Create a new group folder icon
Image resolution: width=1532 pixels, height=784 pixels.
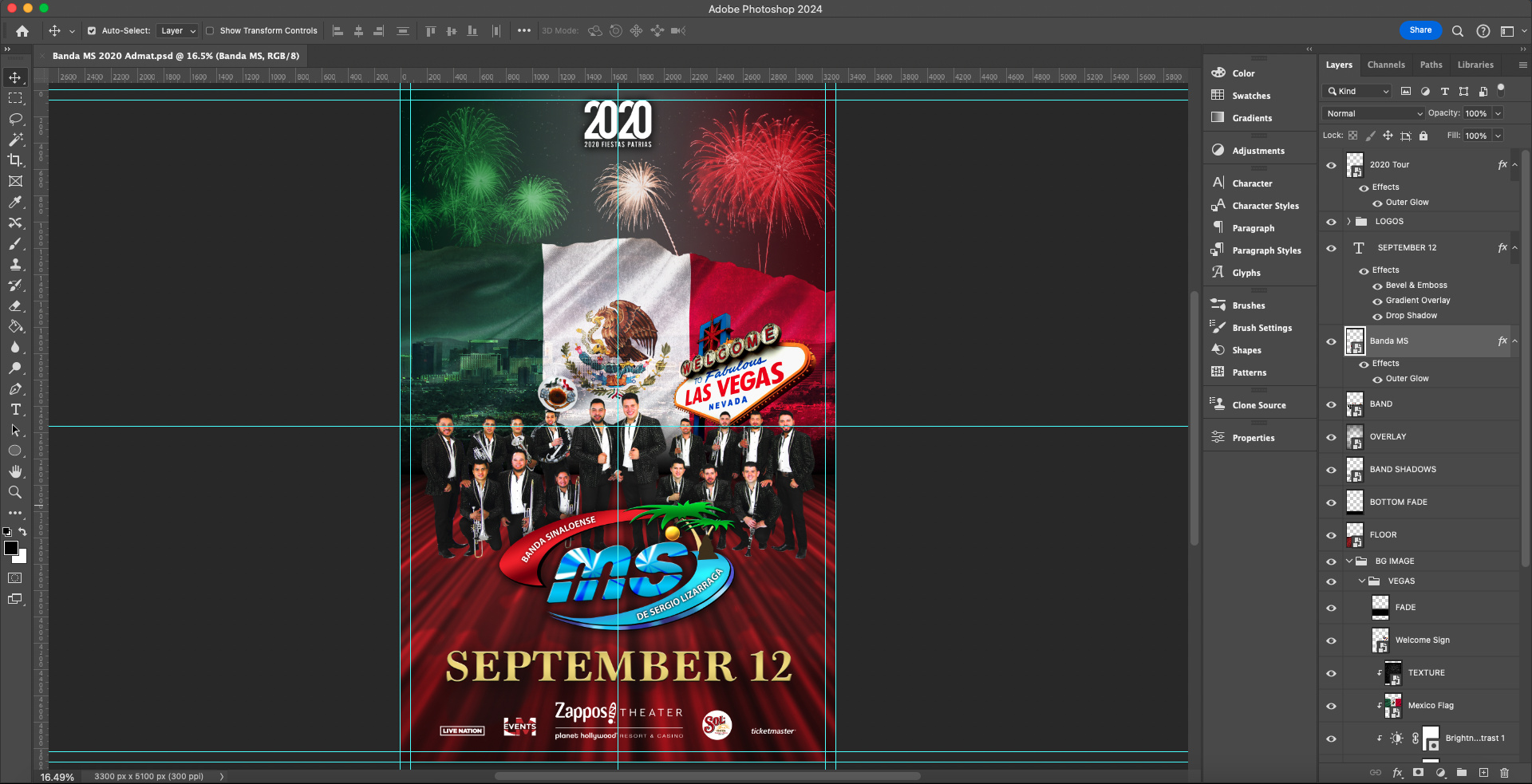1462,773
